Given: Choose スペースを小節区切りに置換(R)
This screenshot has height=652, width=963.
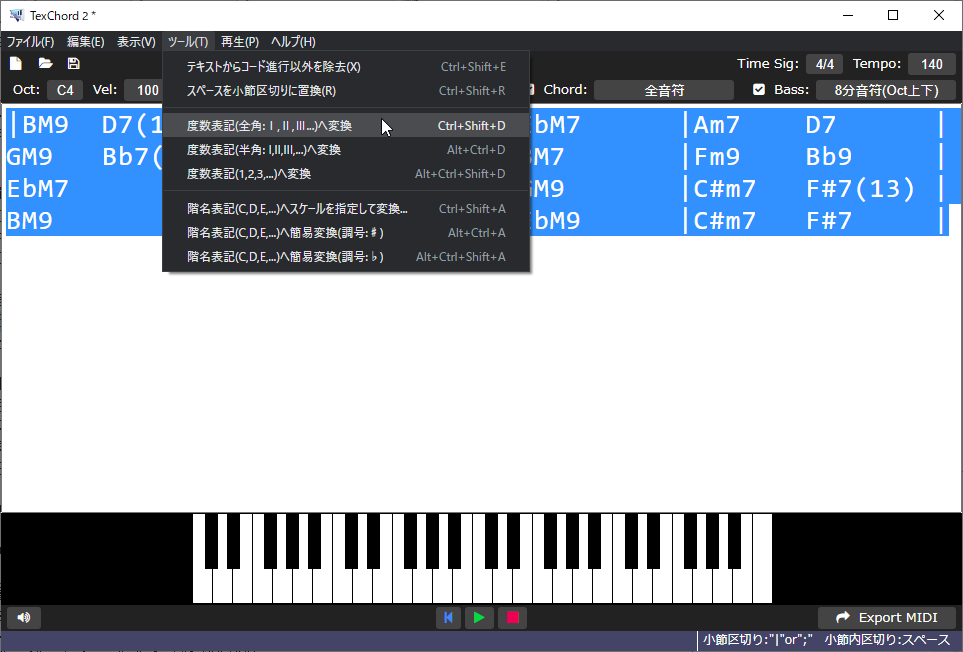Looking at the screenshot, I should pyautogui.click(x=346, y=91).
